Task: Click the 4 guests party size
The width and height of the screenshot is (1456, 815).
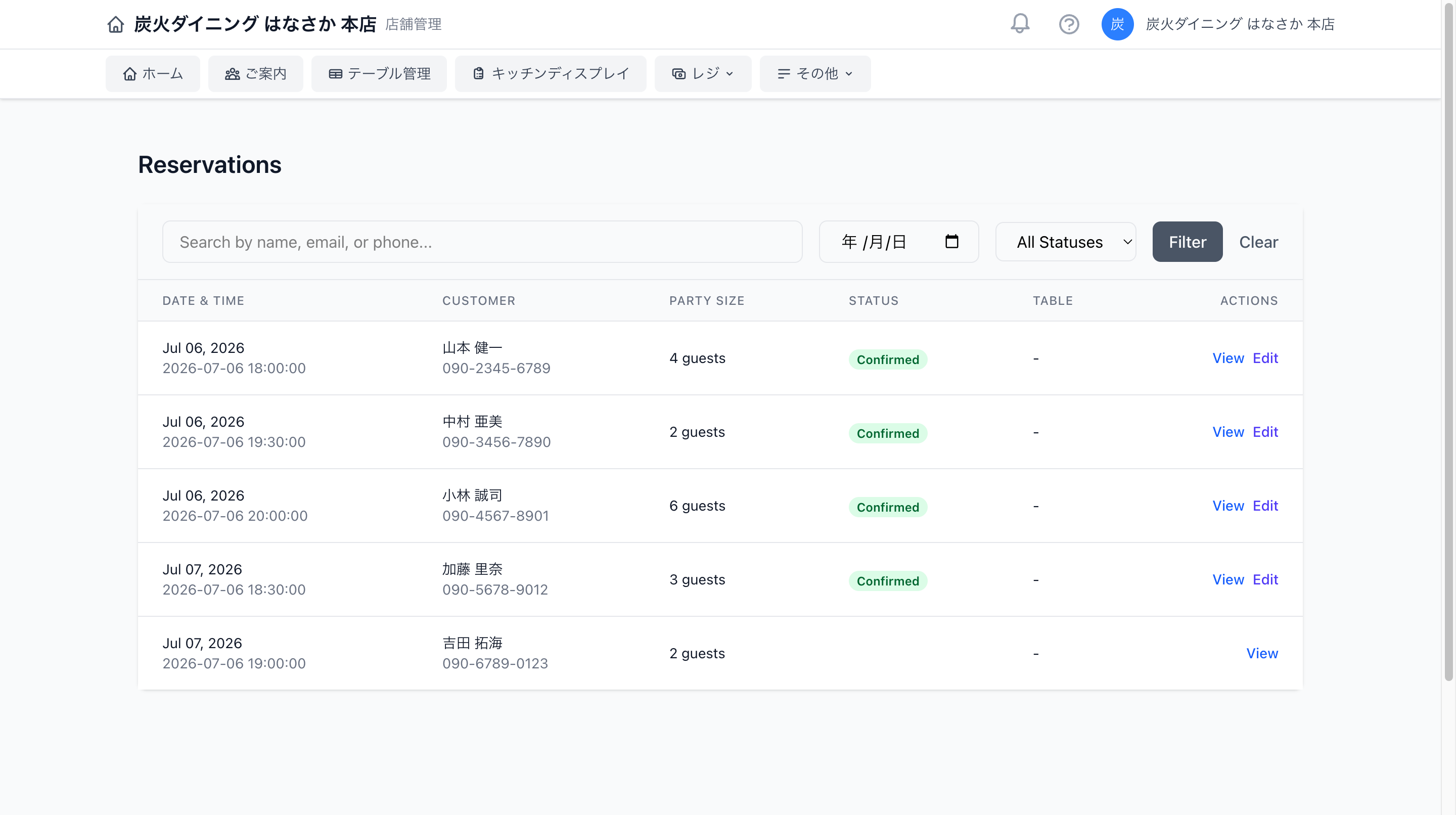Action: click(697, 358)
